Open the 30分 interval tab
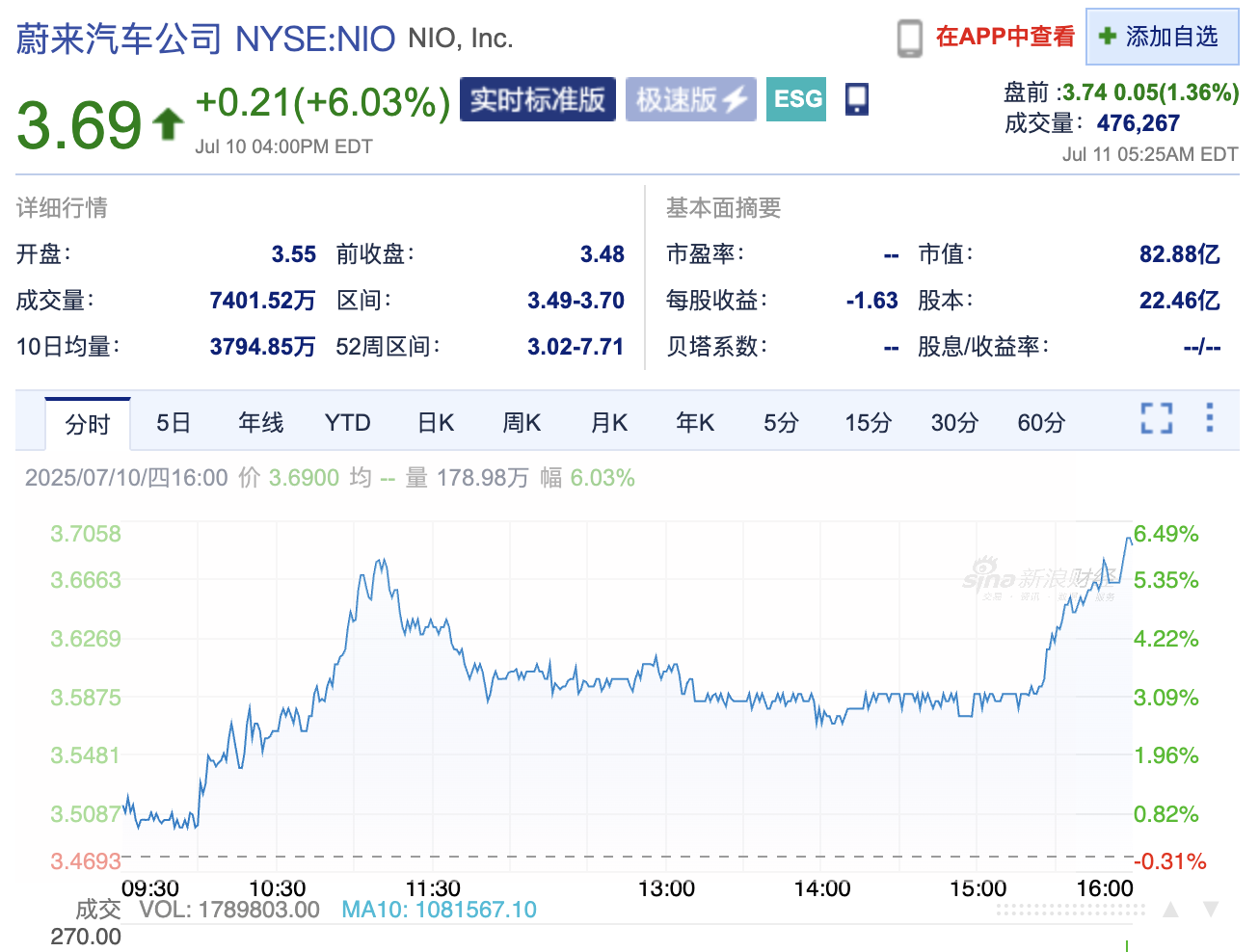 tap(954, 423)
